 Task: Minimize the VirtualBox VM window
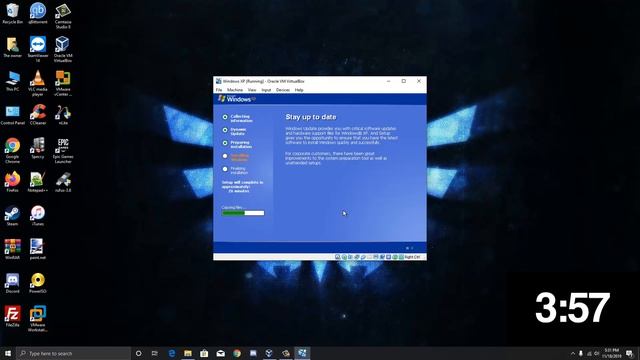tap(389, 81)
